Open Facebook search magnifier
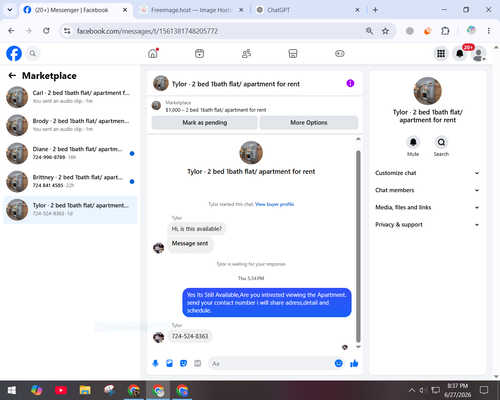500x400 pixels. coord(33,53)
